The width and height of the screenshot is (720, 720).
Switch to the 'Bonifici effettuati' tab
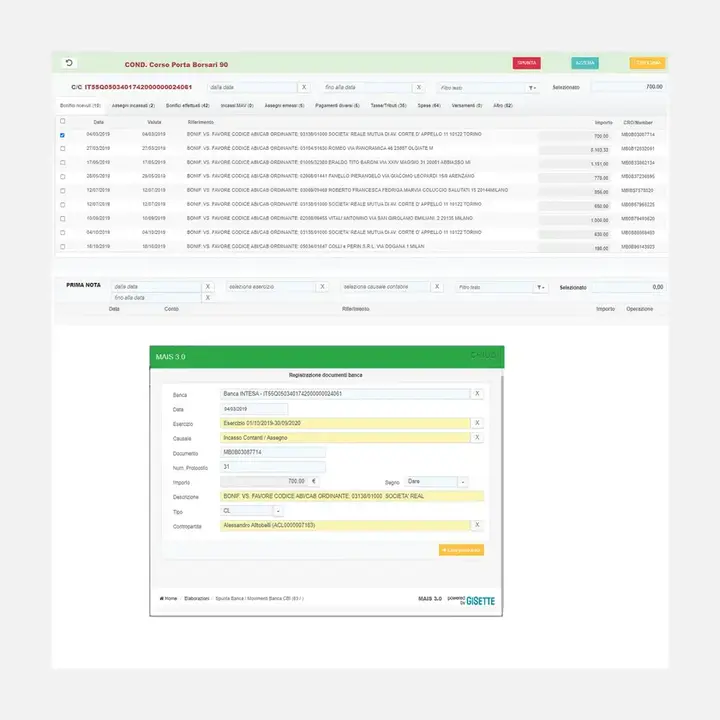point(187,105)
